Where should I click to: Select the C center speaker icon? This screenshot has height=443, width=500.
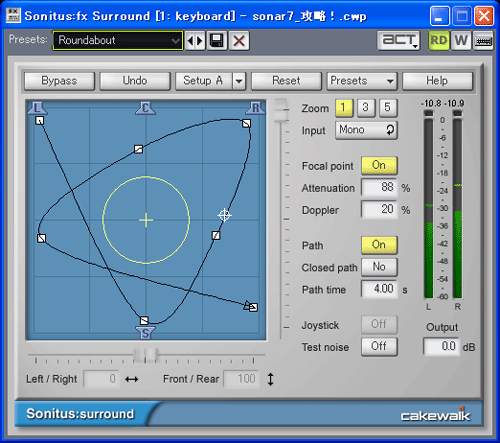tap(145, 108)
